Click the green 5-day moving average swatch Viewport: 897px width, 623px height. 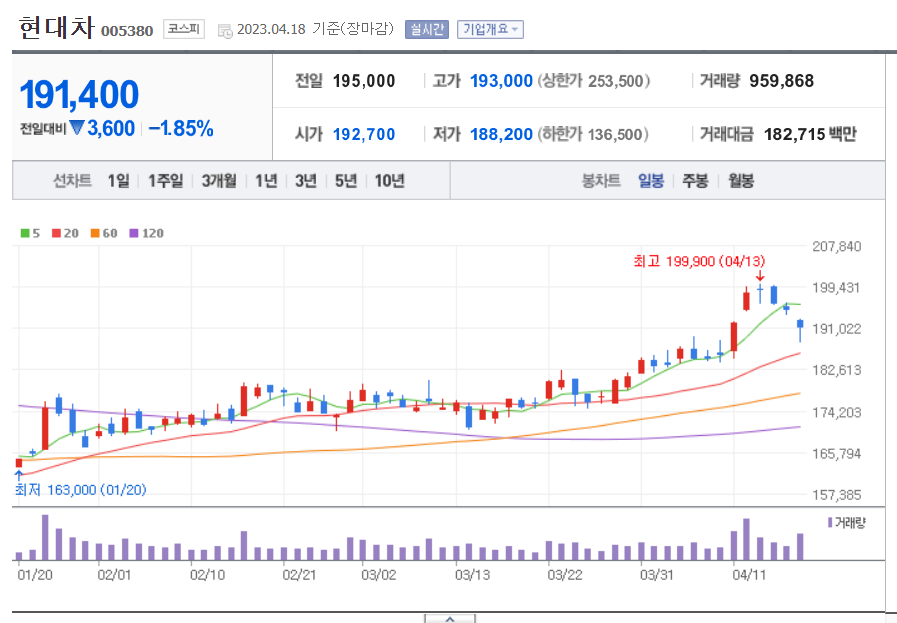(25, 233)
